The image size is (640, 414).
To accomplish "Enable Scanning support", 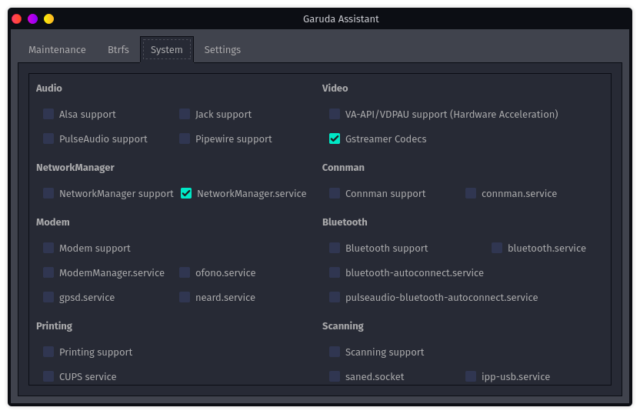I will (x=335, y=352).
